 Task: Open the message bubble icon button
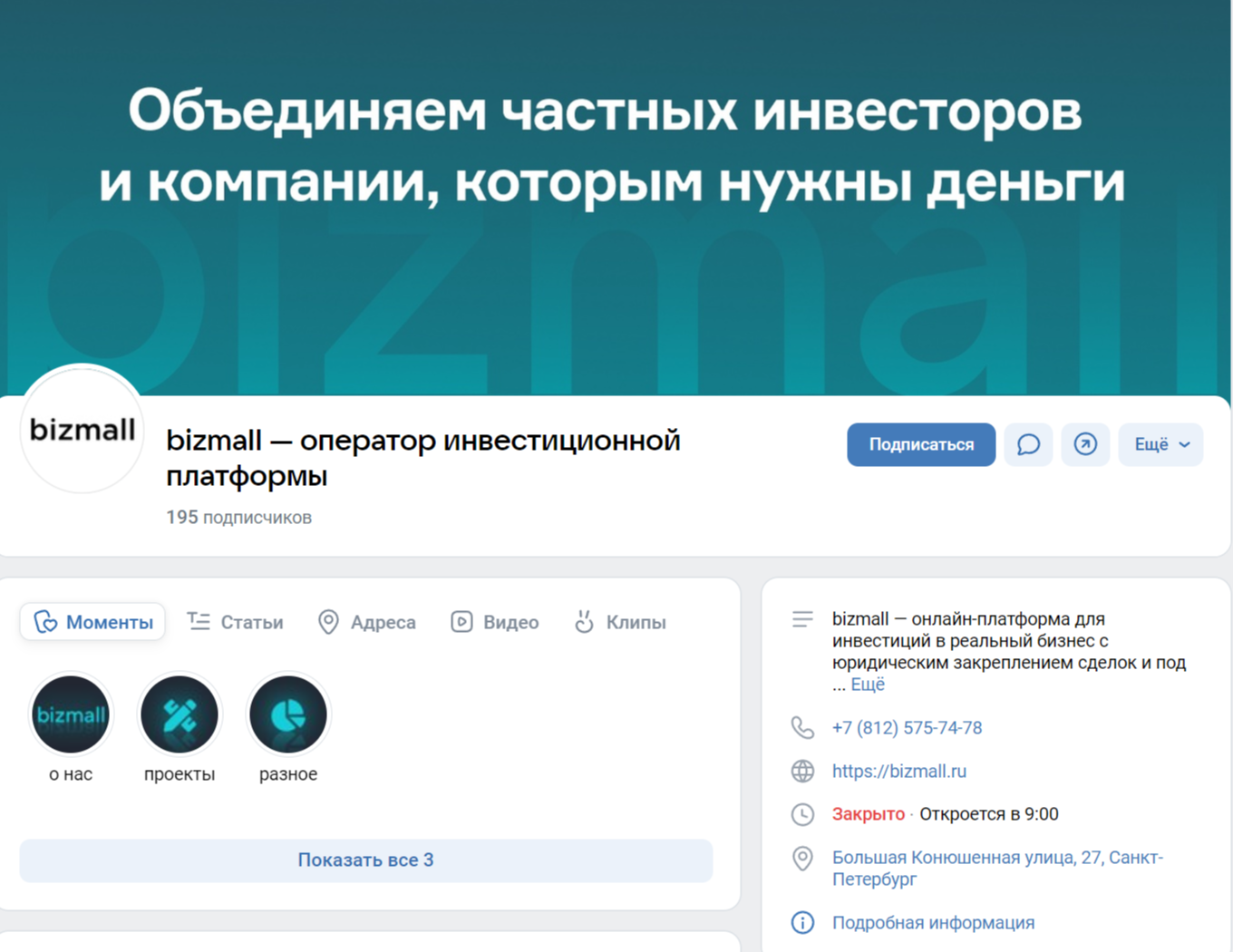pyautogui.click(x=1028, y=444)
